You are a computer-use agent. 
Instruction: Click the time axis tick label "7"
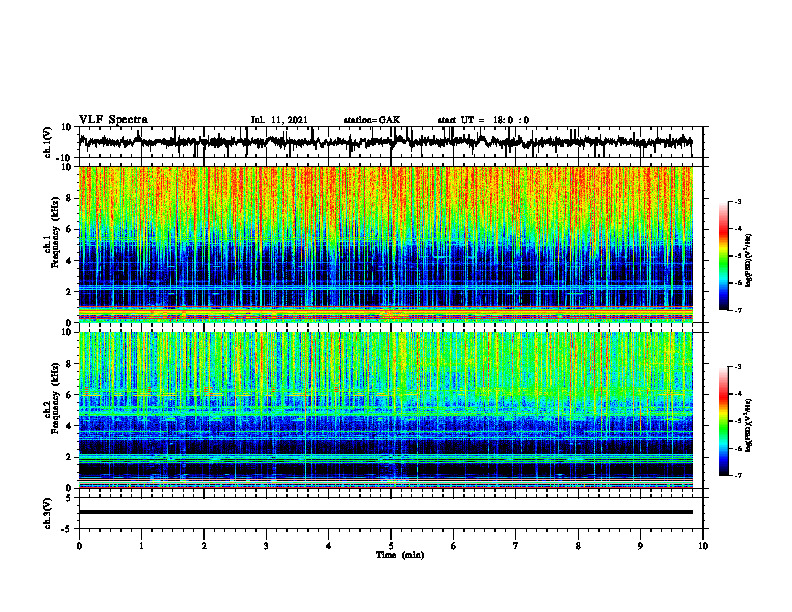pyautogui.click(x=516, y=546)
